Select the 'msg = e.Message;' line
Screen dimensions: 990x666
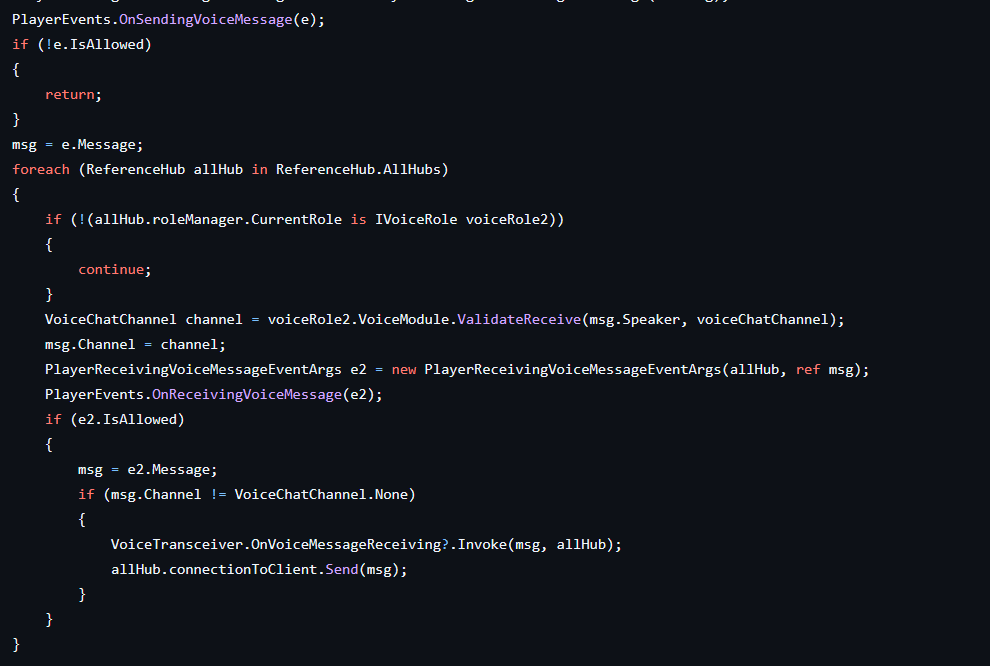click(78, 145)
